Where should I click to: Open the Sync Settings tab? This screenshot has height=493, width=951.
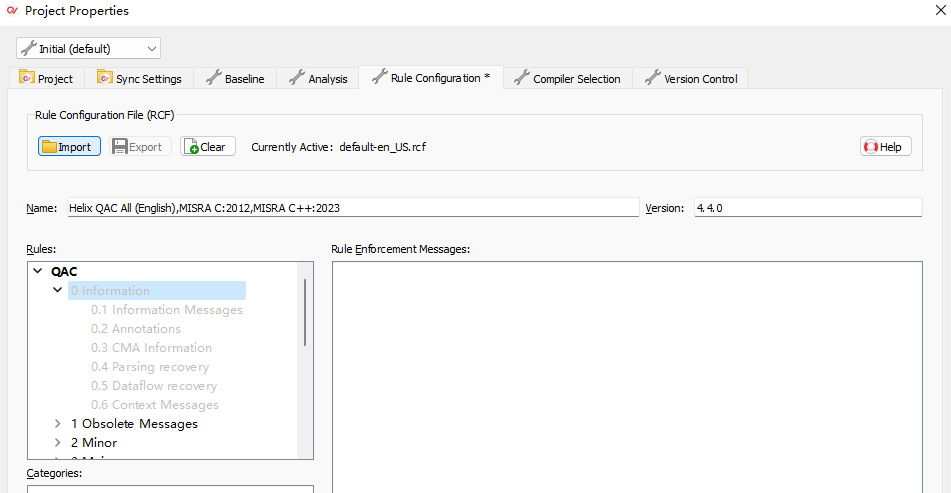click(139, 79)
